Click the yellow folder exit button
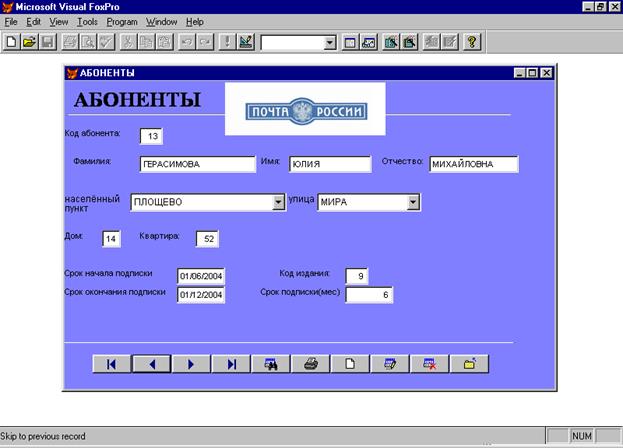The height and width of the screenshot is (448, 623). tap(469, 364)
